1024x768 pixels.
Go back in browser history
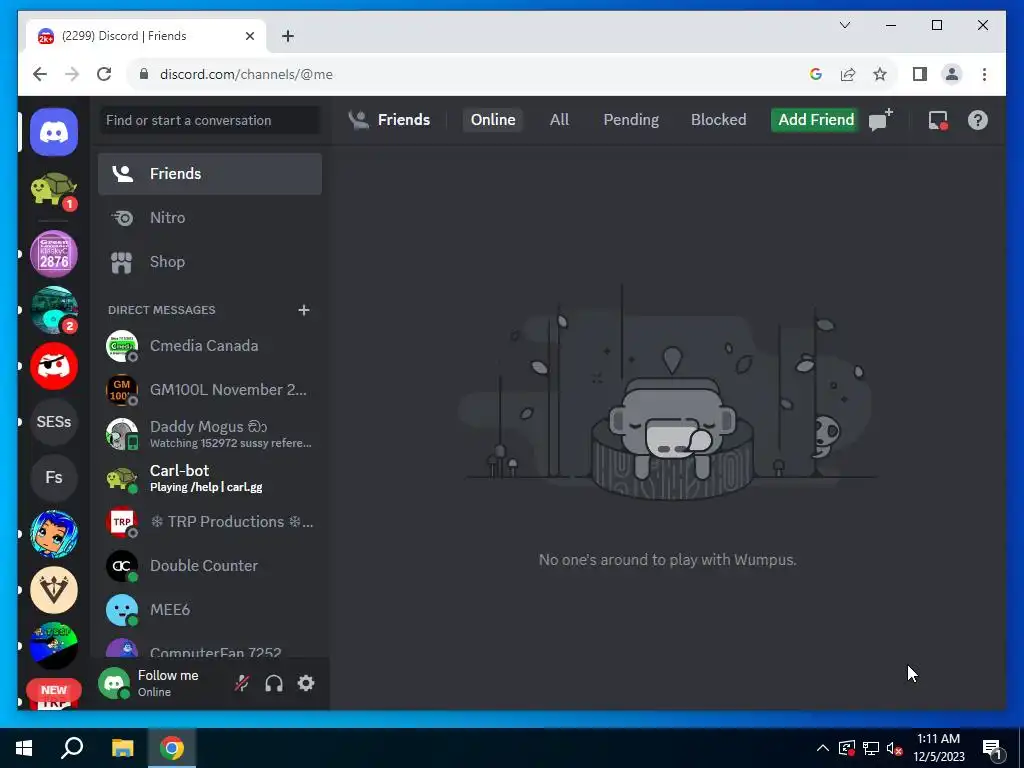pos(40,74)
